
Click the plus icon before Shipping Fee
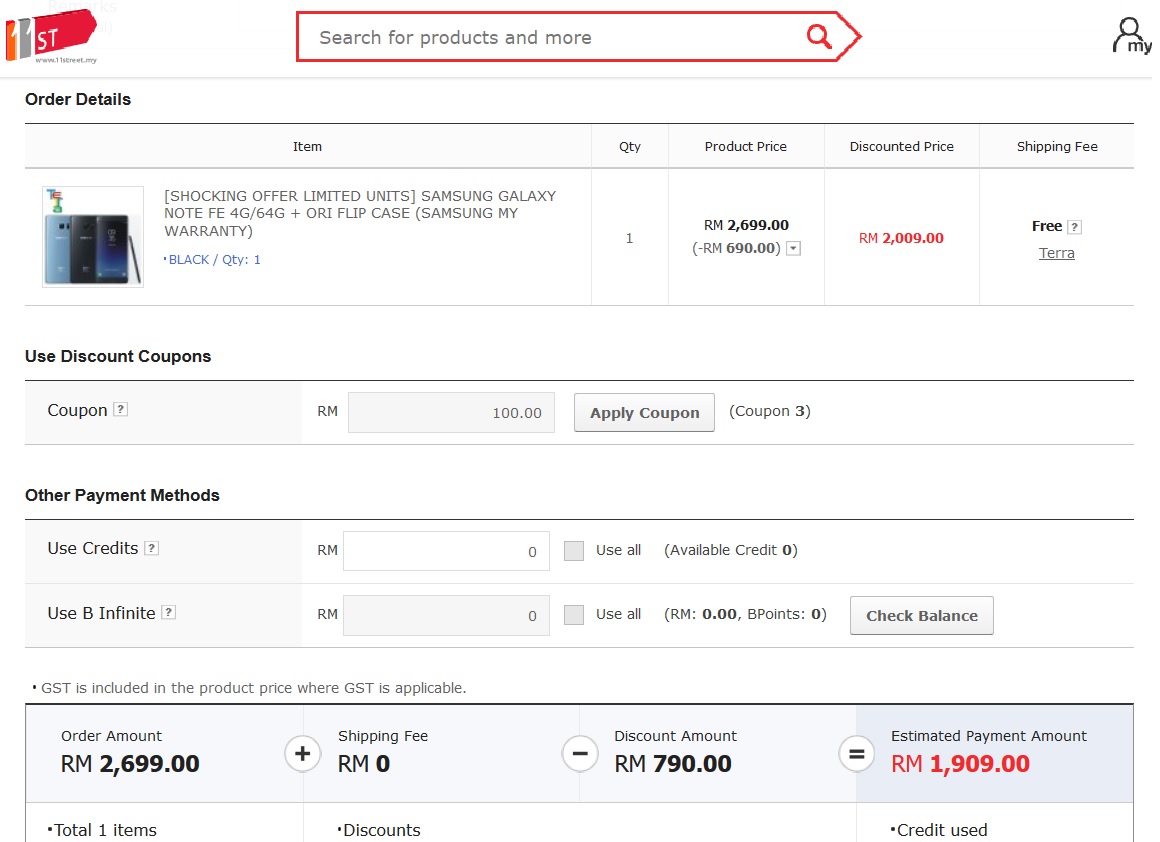303,753
